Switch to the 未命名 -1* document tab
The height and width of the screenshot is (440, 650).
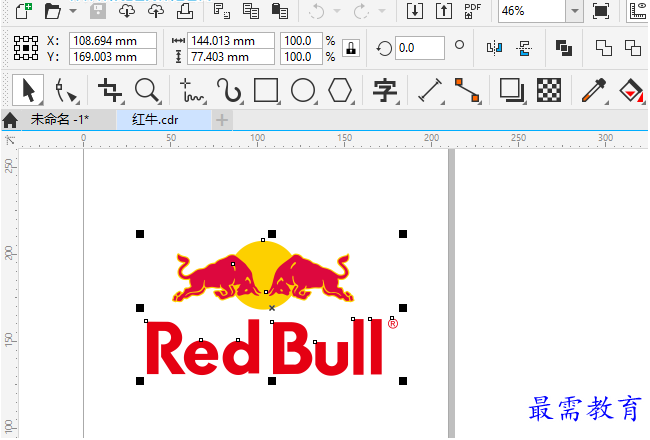(60, 120)
